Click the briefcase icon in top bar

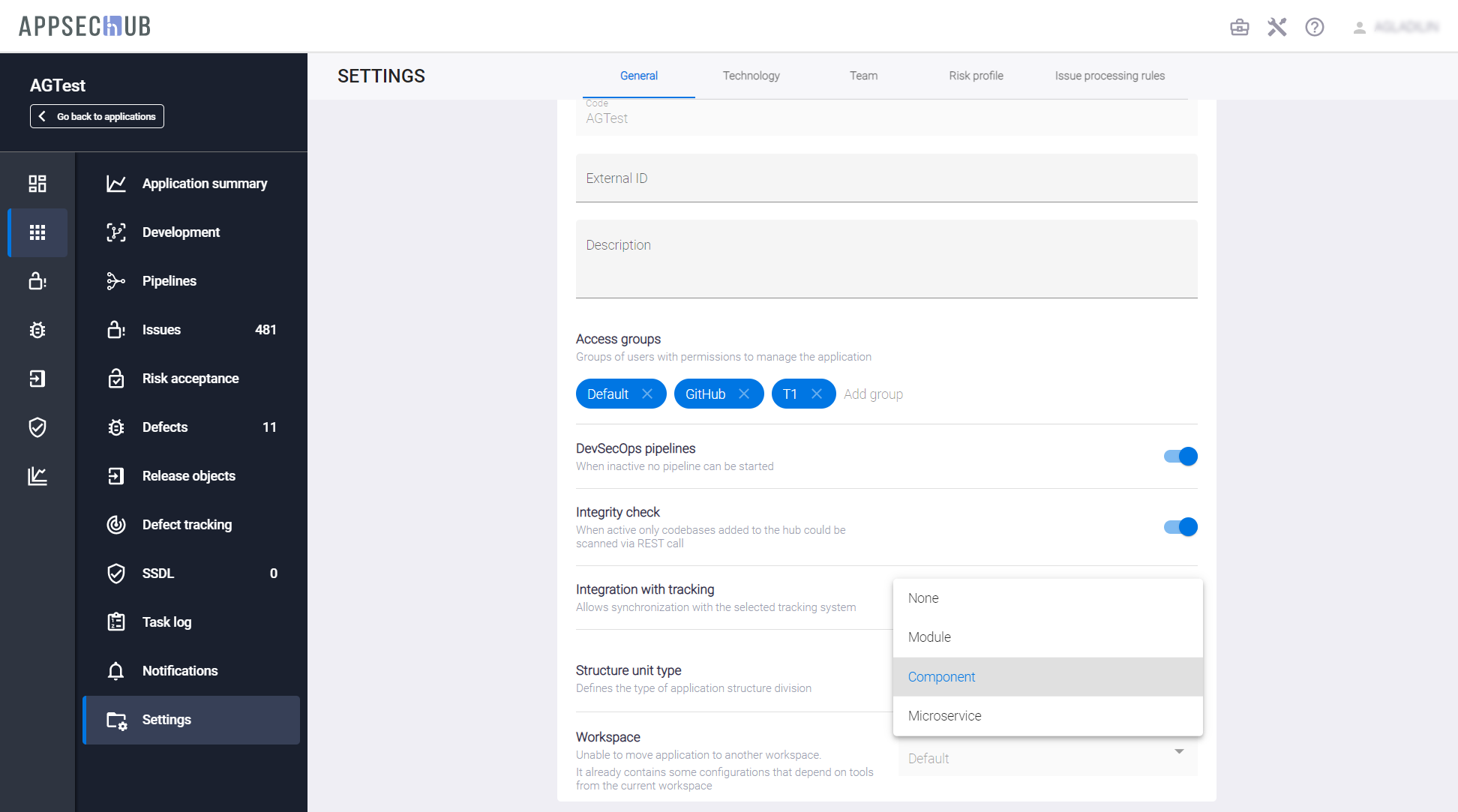click(1240, 28)
